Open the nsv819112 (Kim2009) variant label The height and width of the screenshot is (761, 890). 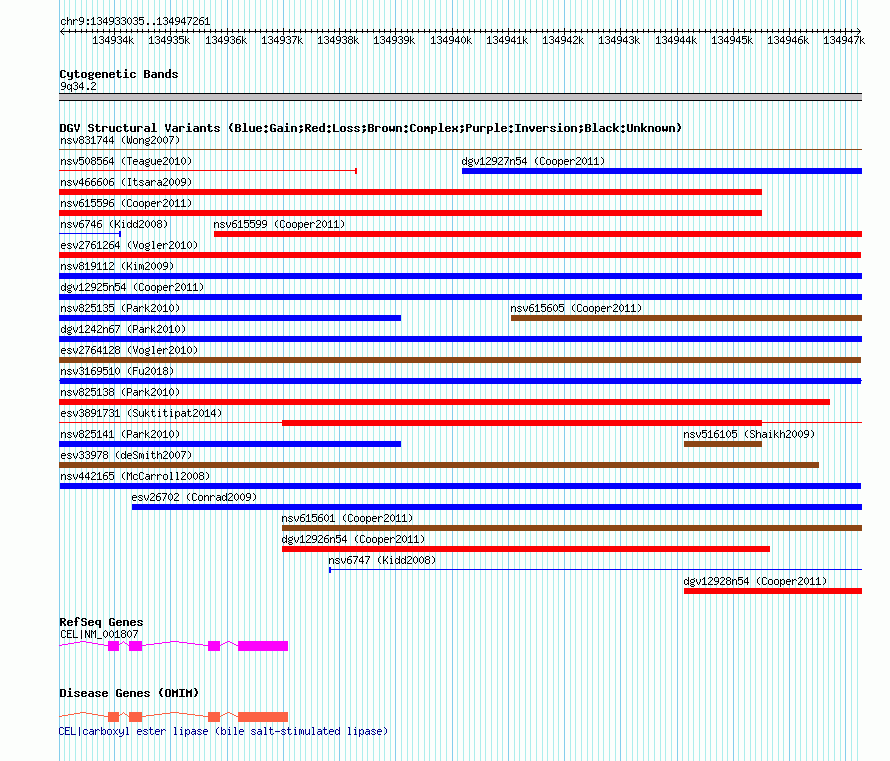coord(117,266)
